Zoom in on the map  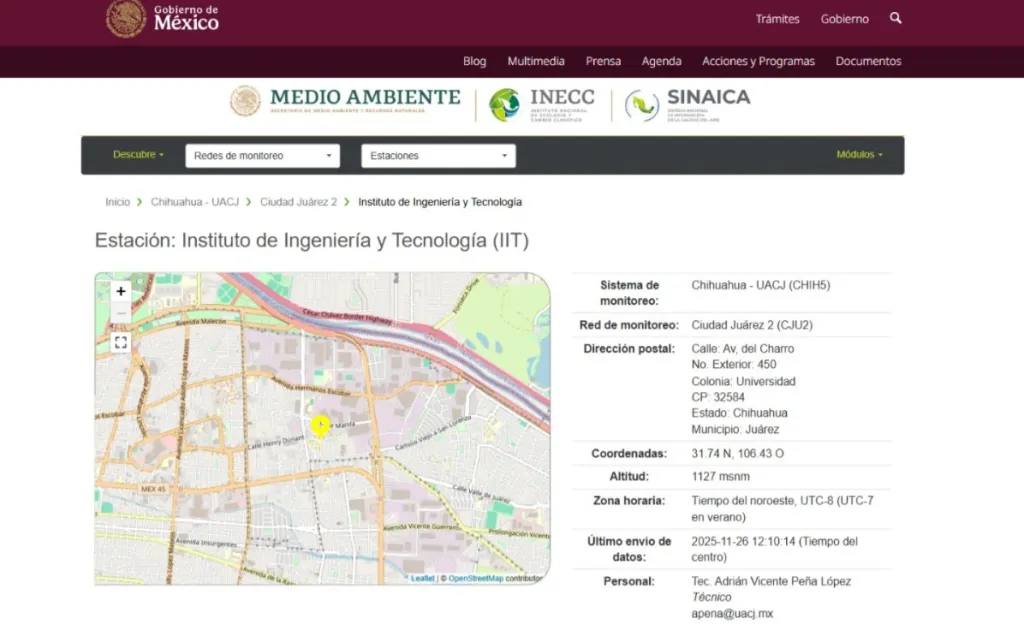click(x=121, y=291)
